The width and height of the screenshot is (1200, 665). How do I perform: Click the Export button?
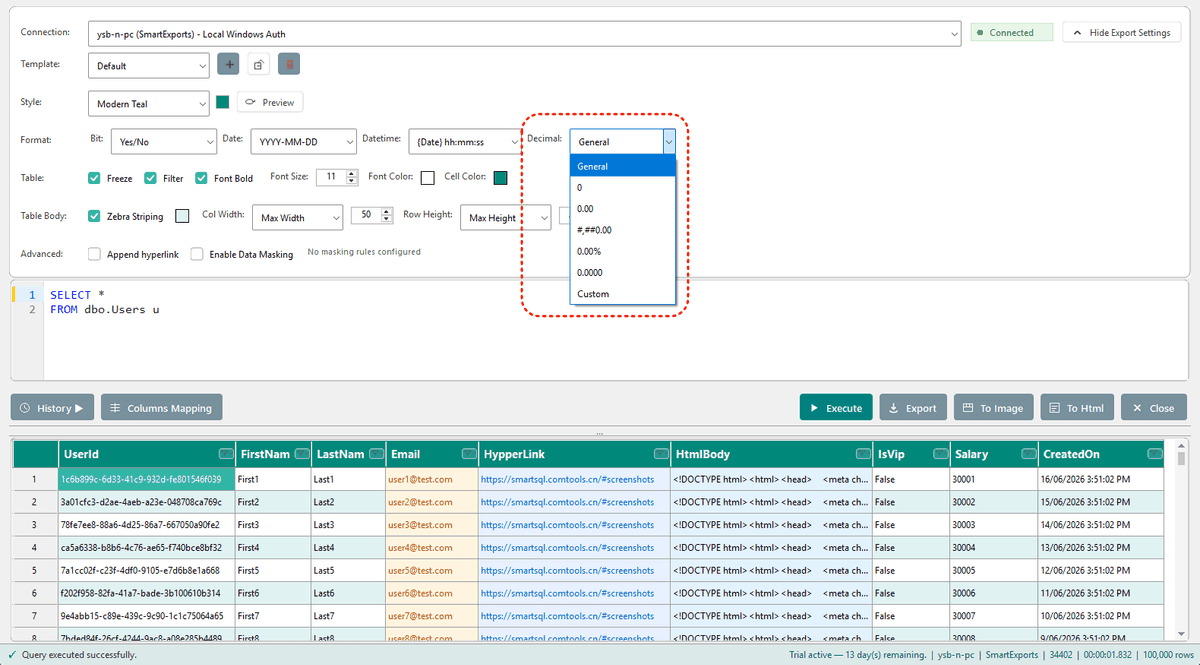point(913,407)
